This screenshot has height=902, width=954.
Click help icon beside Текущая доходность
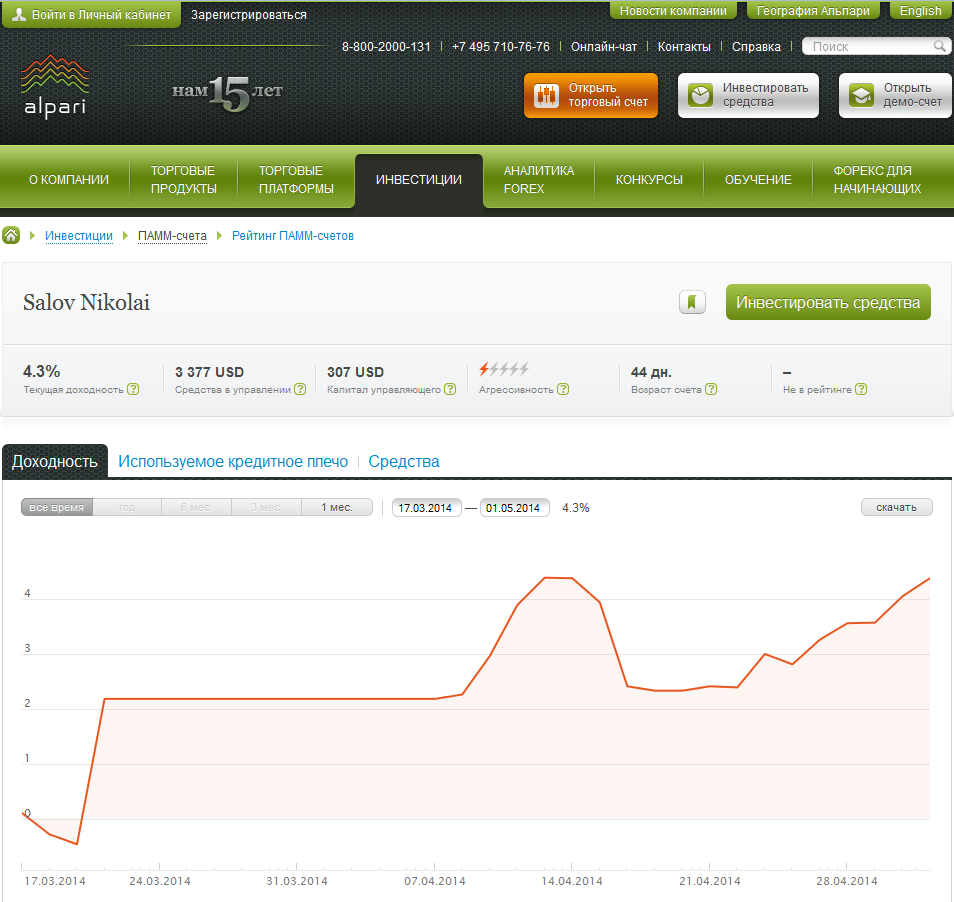(x=133, y=389)
